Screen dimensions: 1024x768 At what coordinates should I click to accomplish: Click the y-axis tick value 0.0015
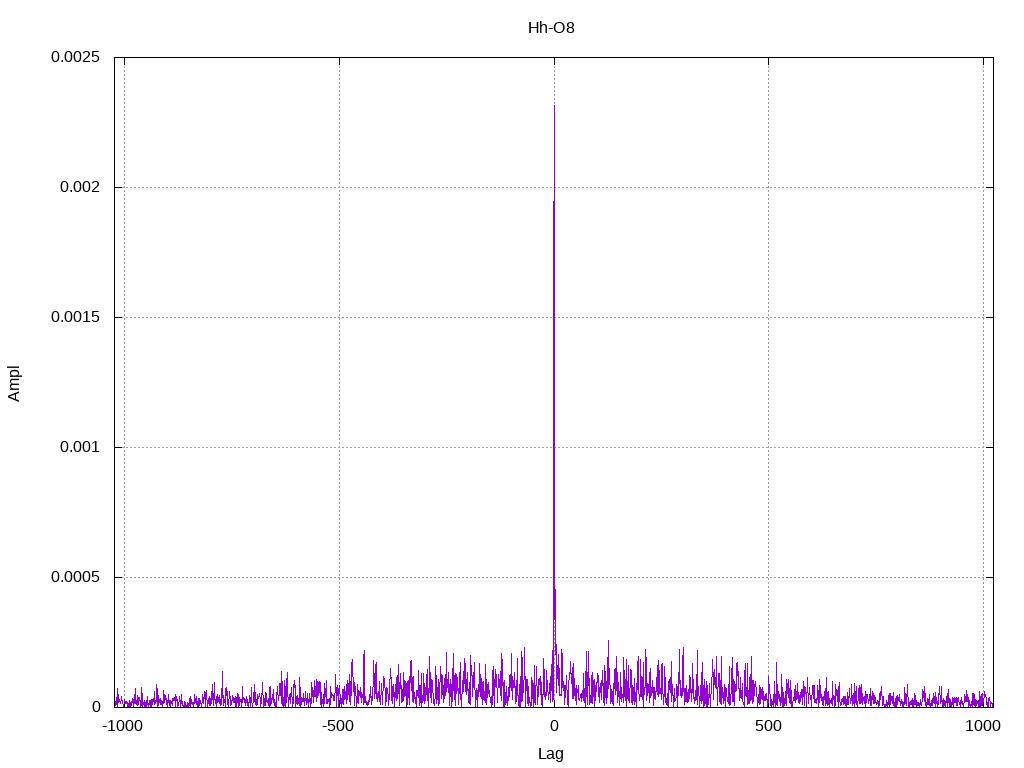76,317
